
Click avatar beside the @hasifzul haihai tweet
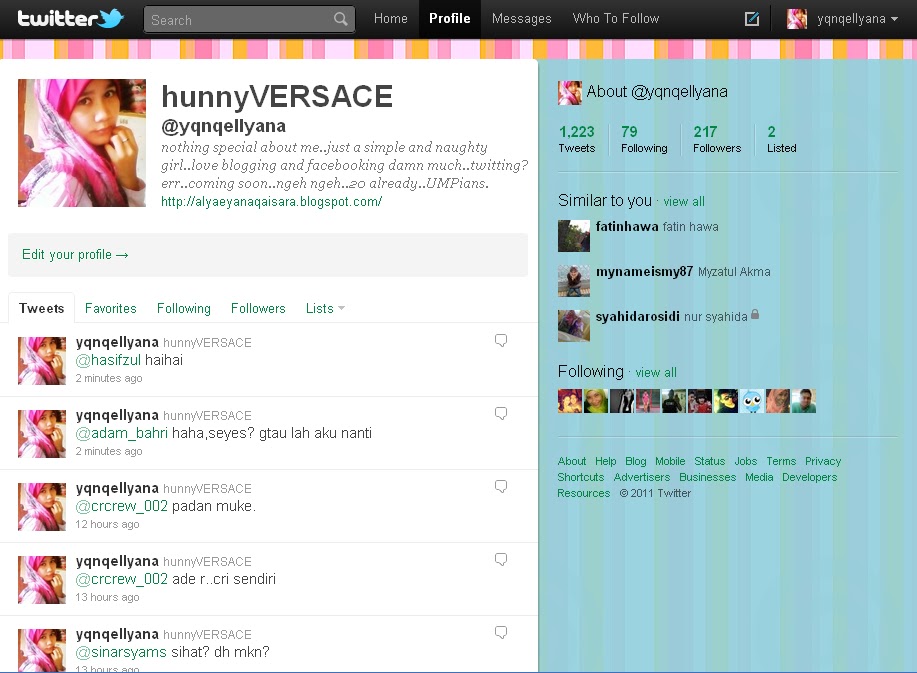[x=42, y=361]
